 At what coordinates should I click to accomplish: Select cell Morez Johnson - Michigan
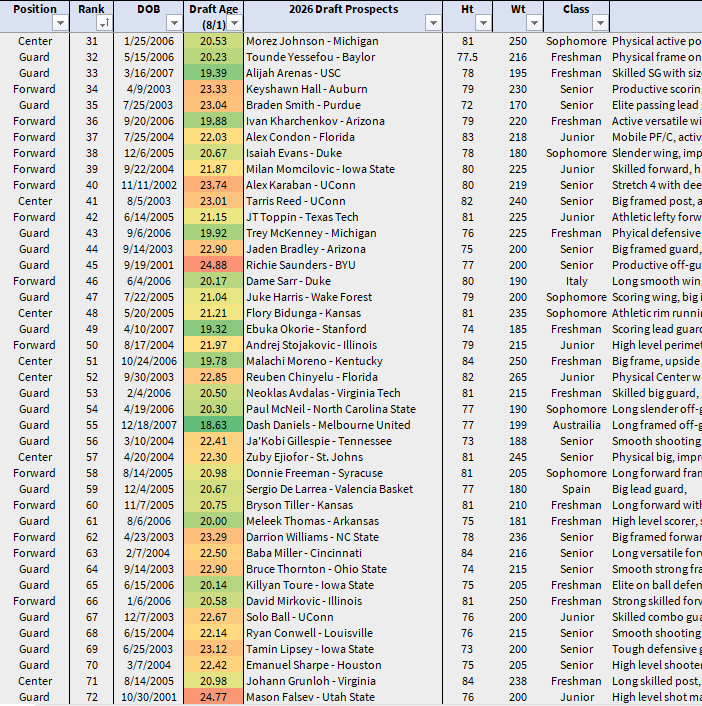click(343, 41)
